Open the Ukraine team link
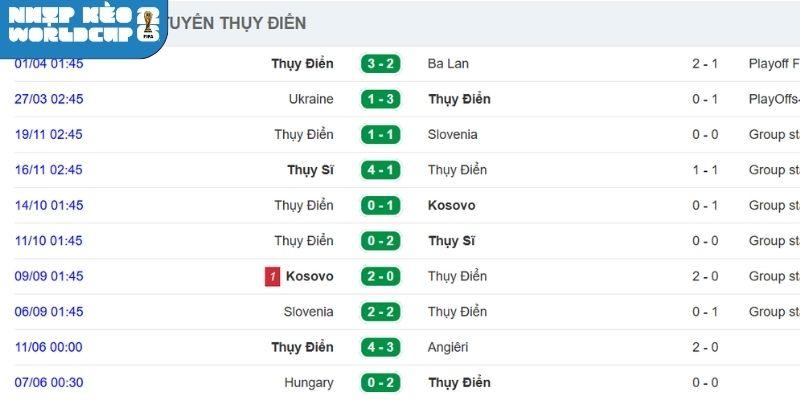Viewport: 800px width, 400px height. click(x=310, y=99)
